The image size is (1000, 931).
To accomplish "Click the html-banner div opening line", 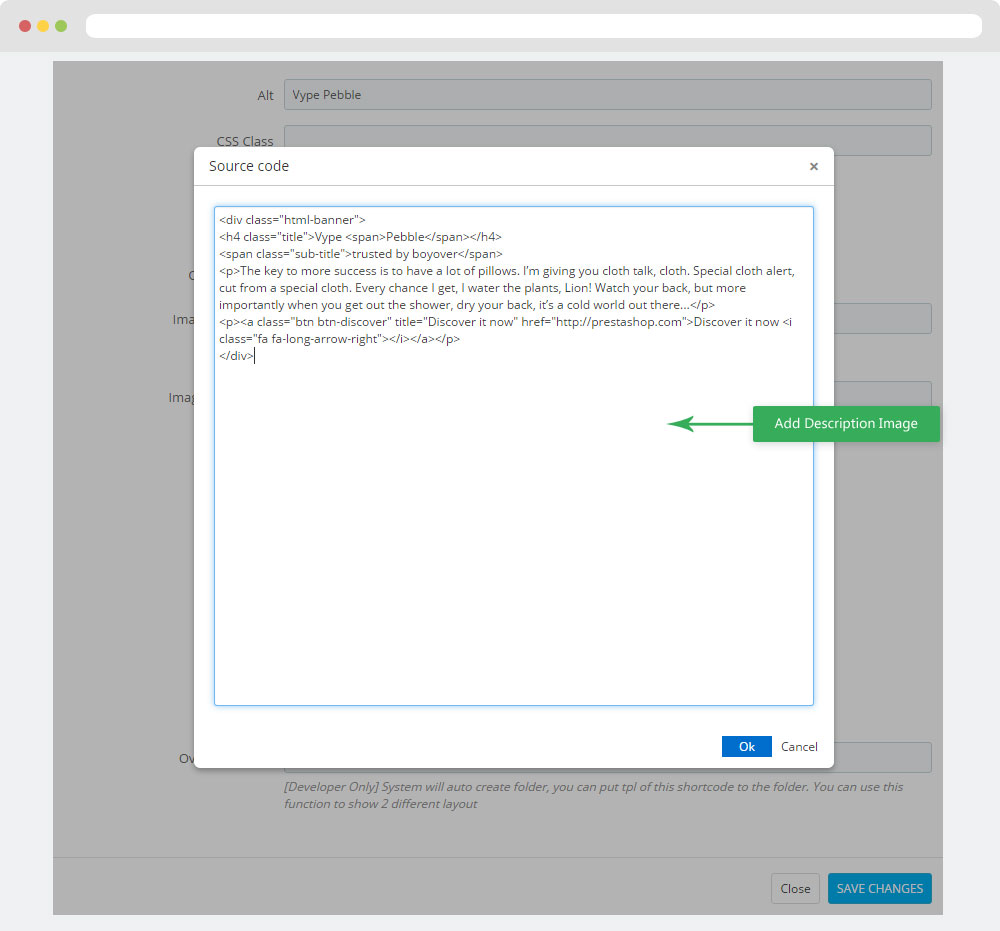I will [292, 220].
